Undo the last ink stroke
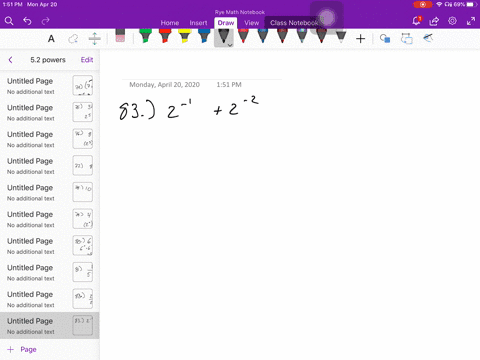Image resolution: width=480 pixels, height=360 pixels. pyautogui.click(x=27, y=21)
